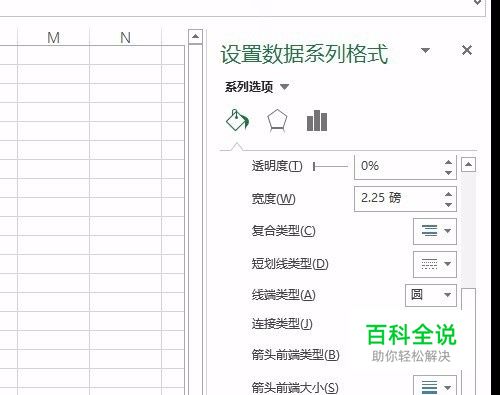The width and height of the screenshot is (500, 395).
Task: Click the 连接类型(J) label
Action: (282, 324)
